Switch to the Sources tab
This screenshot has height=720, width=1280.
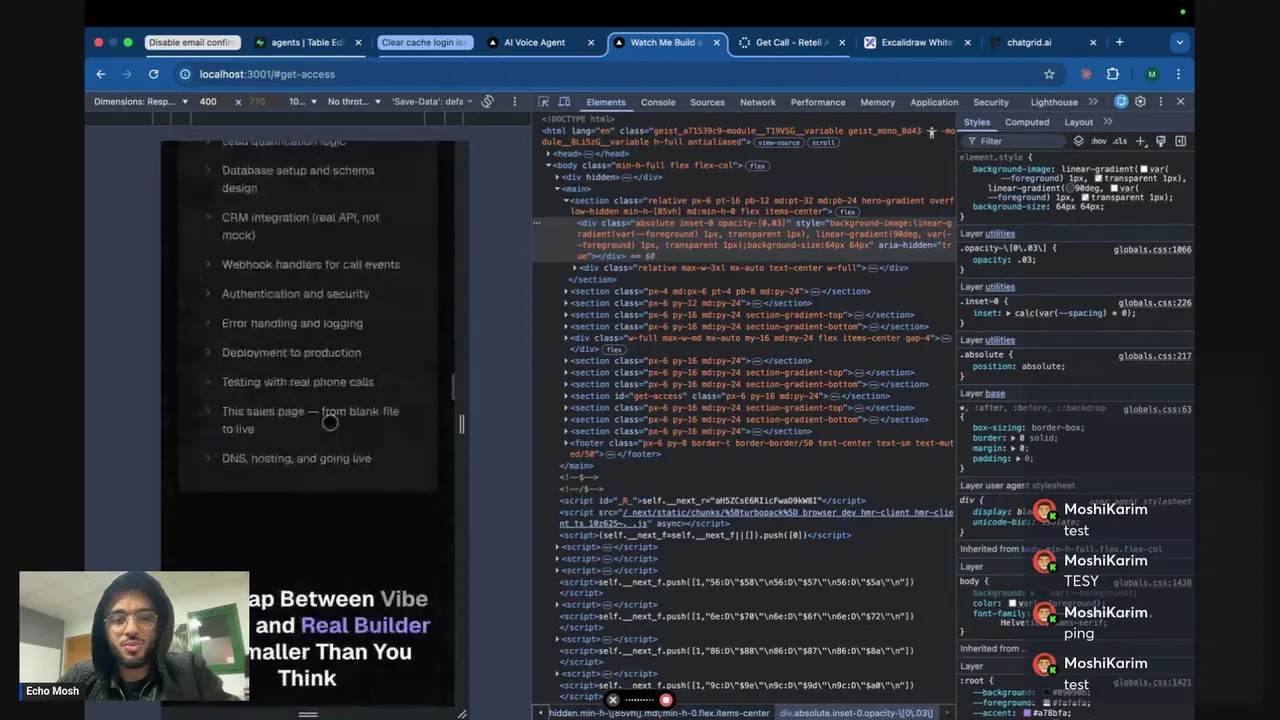(707, 102)
